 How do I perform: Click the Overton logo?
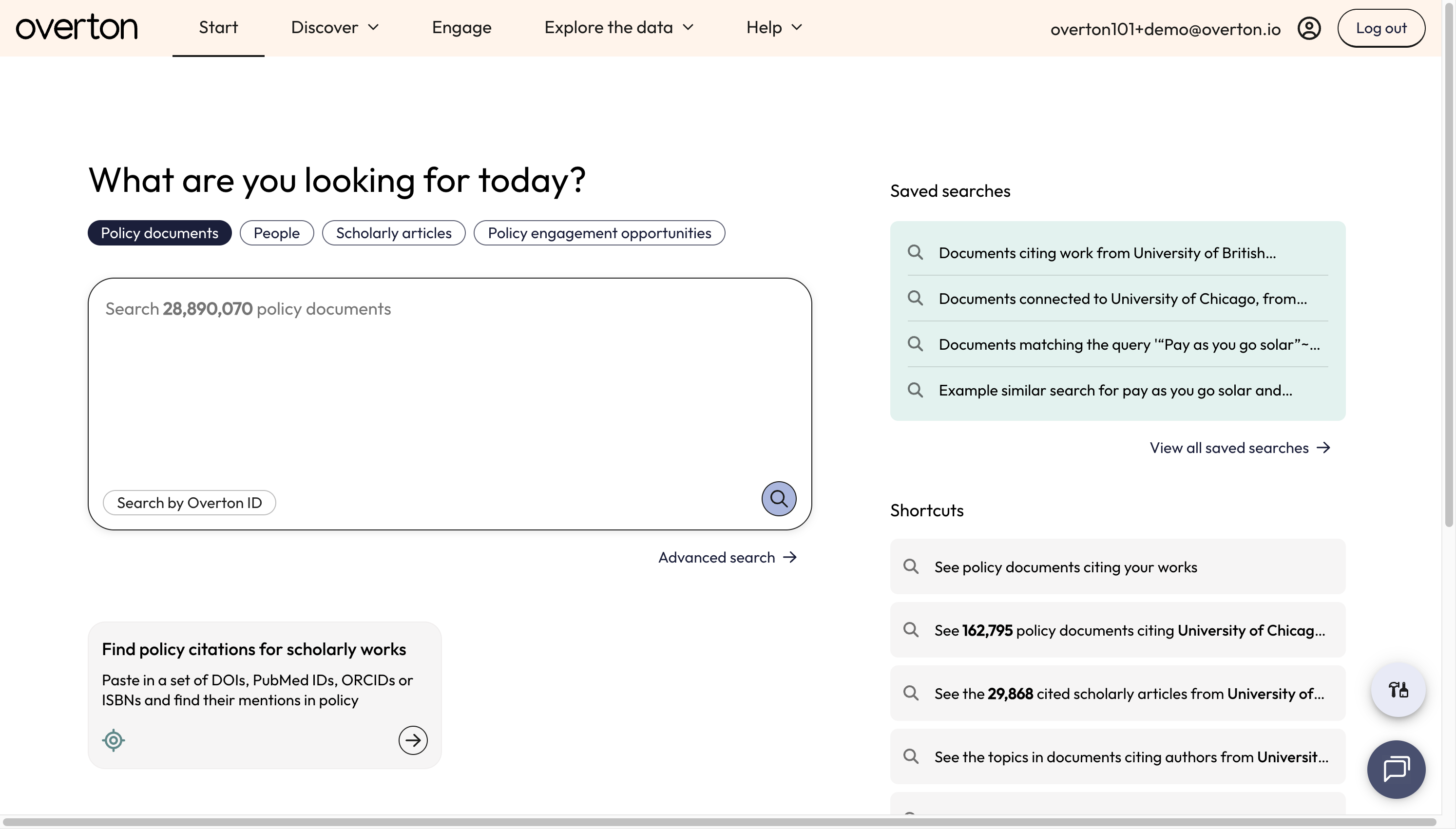coord(77,27)
